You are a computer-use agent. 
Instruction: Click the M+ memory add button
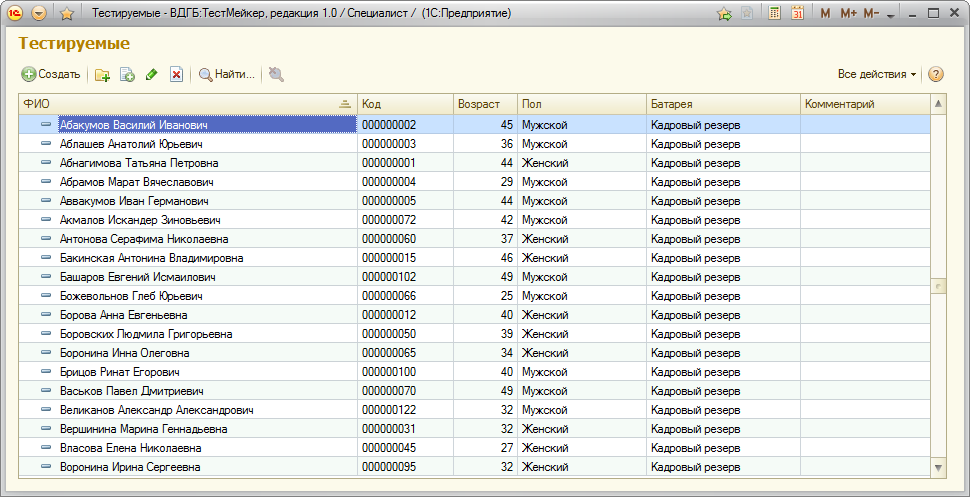coord(848,14)
